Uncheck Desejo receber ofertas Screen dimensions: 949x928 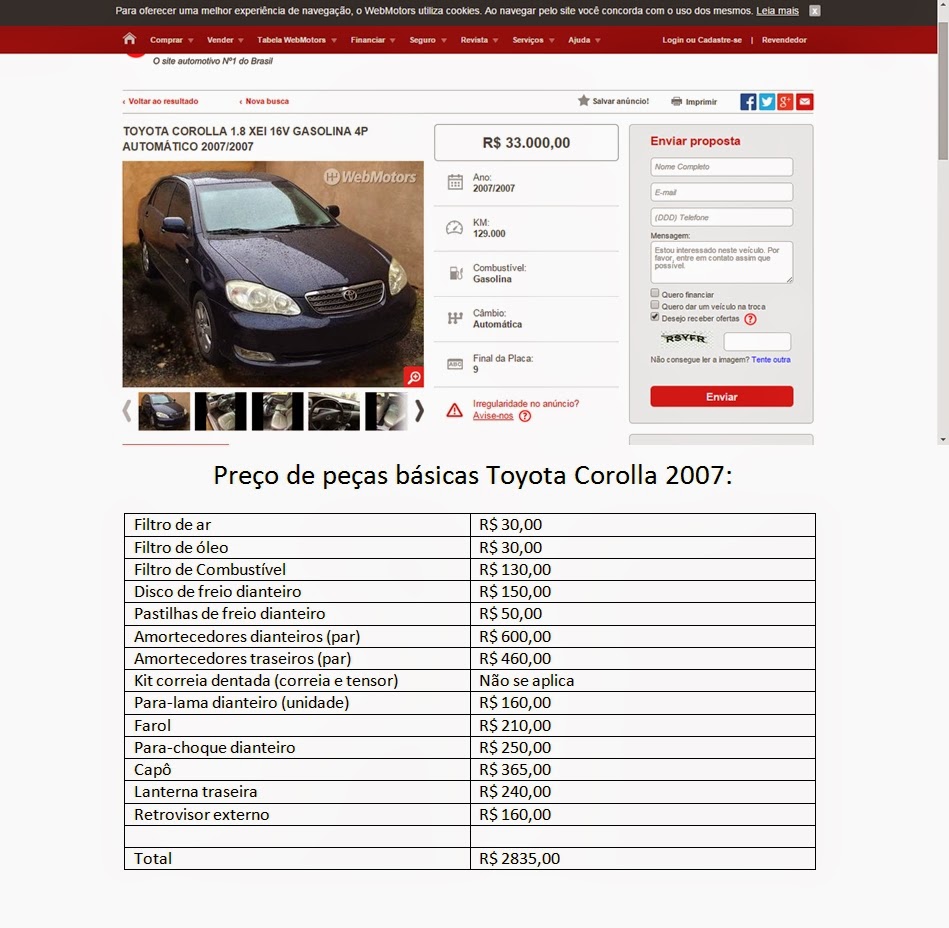click(654, 317)
